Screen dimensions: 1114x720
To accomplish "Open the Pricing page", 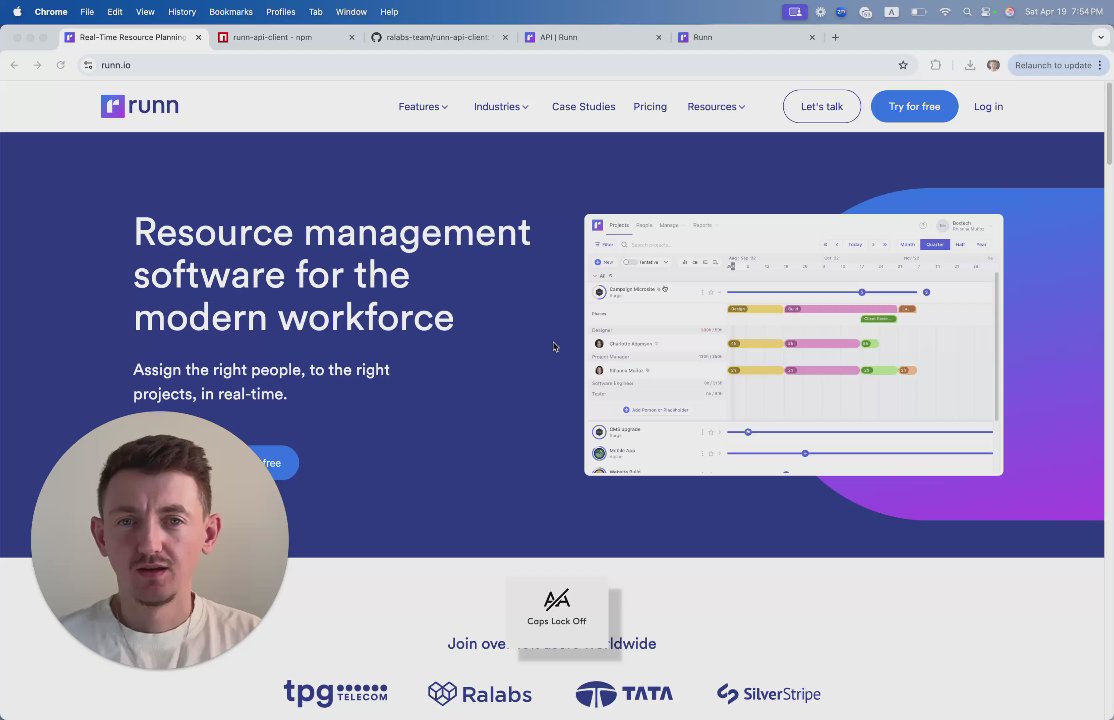I will click(650, 107).
